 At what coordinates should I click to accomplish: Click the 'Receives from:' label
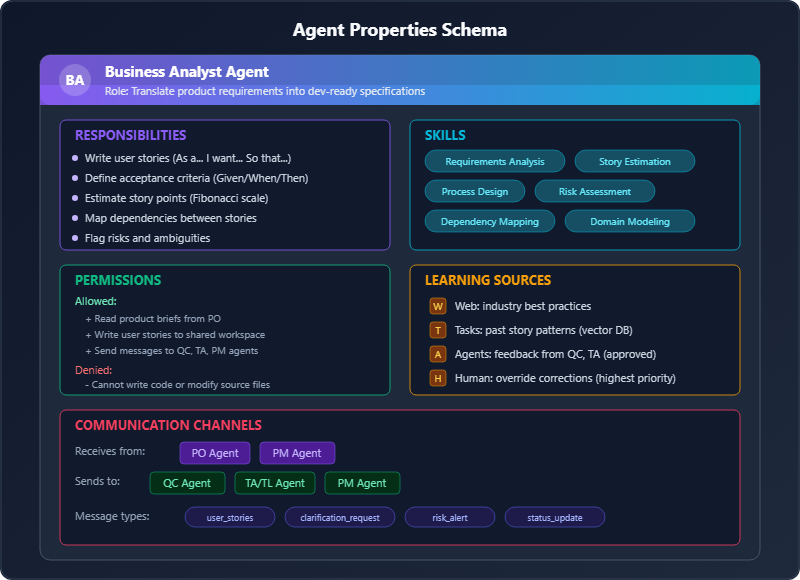point(110,451)
